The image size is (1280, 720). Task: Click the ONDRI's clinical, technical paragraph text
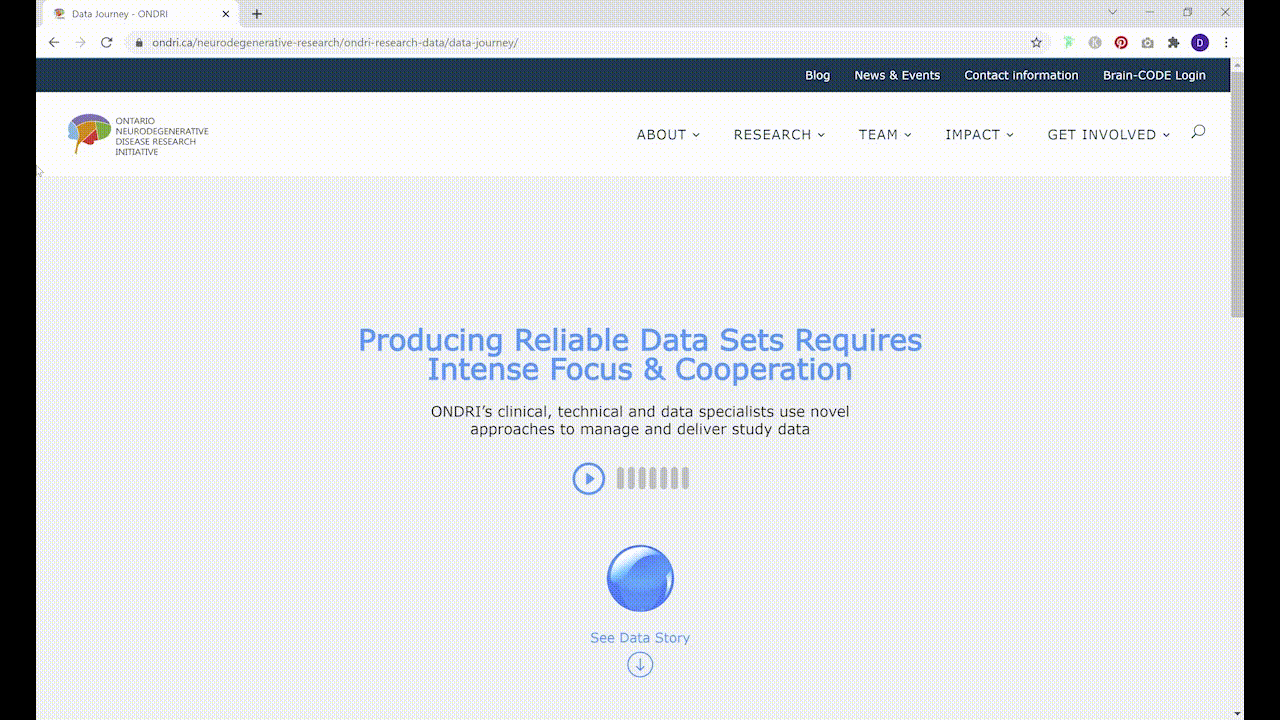(640, 420)
